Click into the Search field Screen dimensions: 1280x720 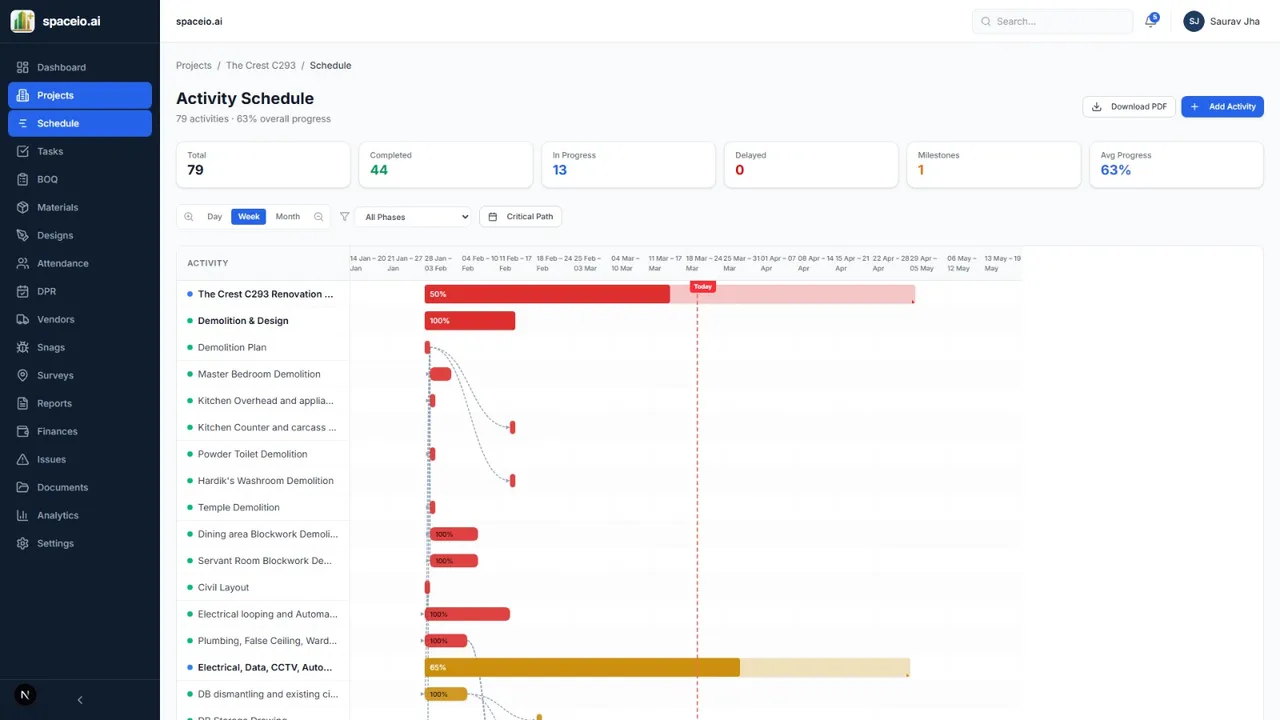tap(1052, 21)
